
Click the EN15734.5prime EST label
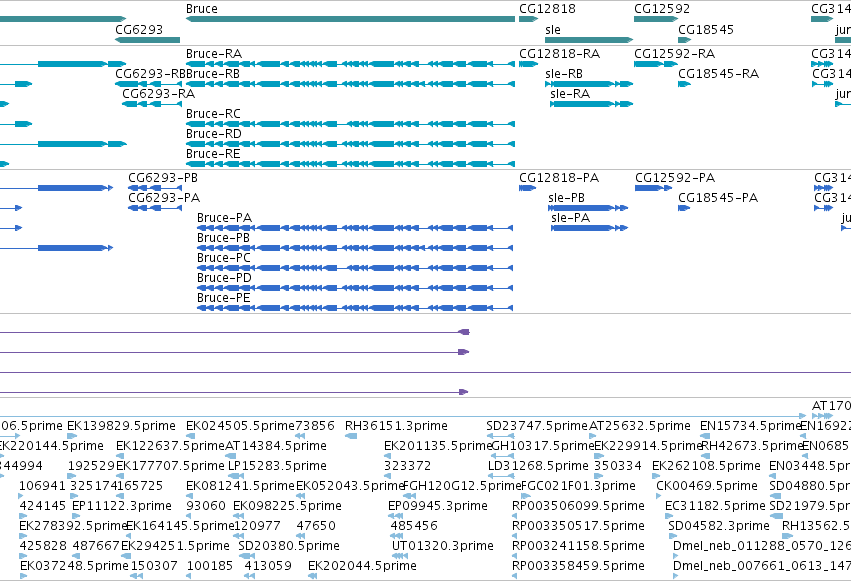point(751,426)
